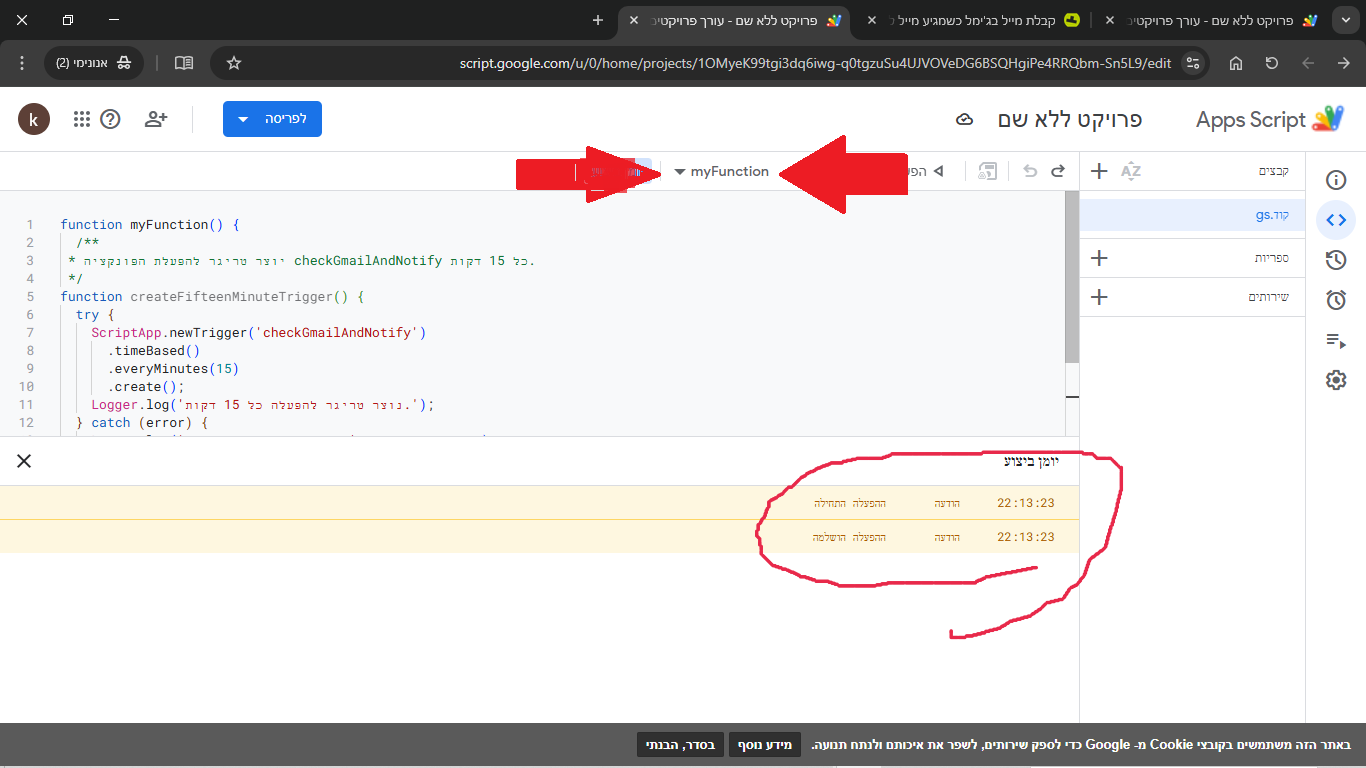Open the Executions list icon in the sidebar
This screenshot has width=1366, height=768.
pyautogui.click(x=1336, y=340)
